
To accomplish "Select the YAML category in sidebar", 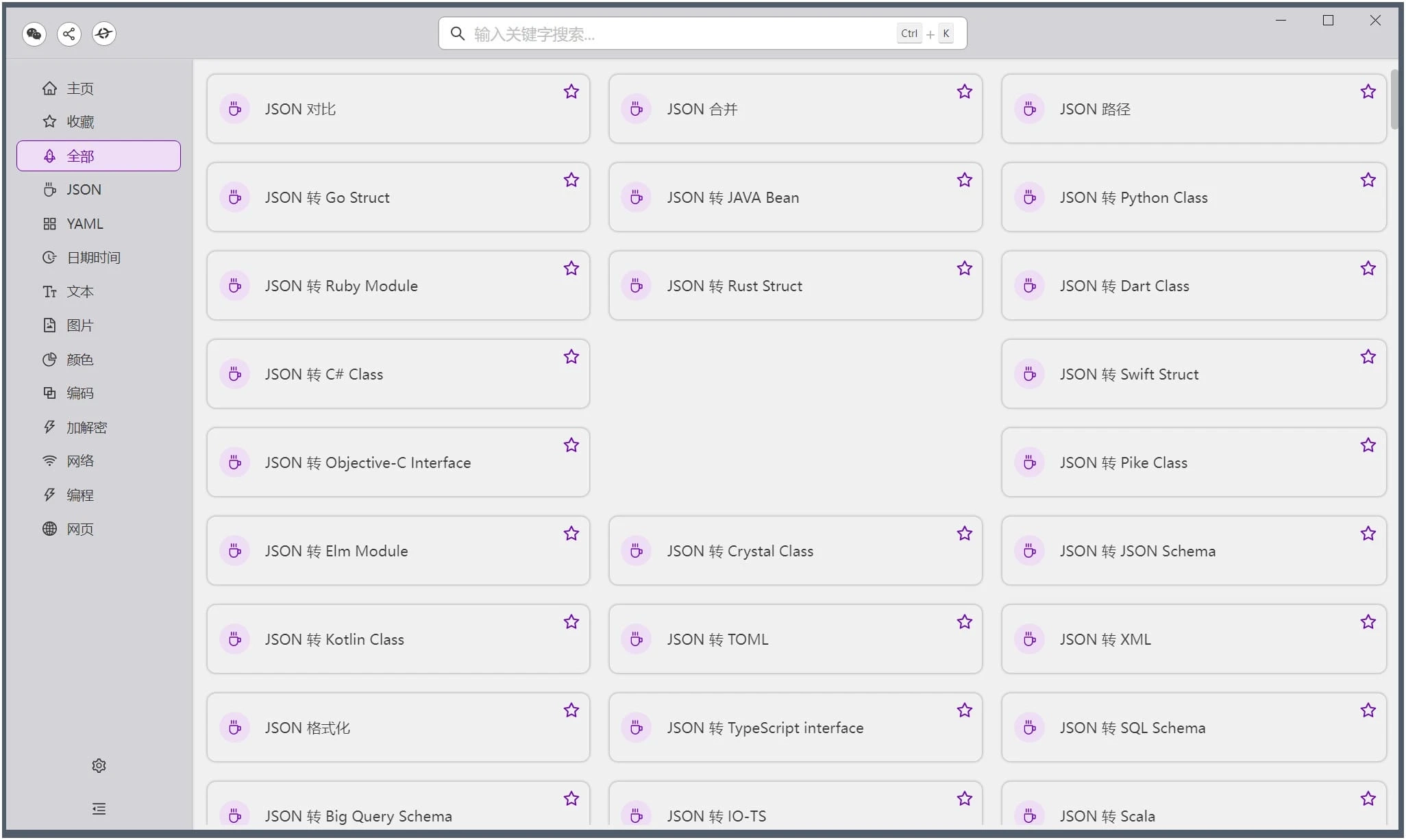I will pos(84,224).
